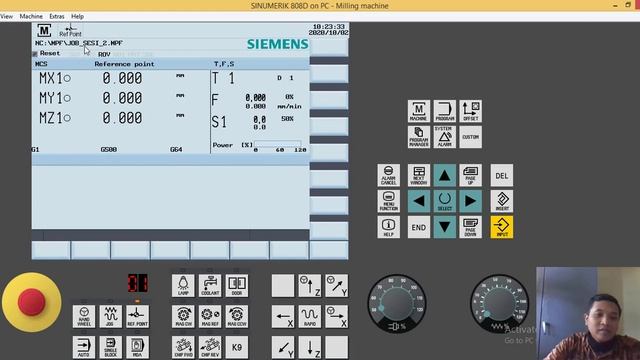
Task: Toggle SINGLE BLOCK mode
Action: [x=111, y=347]
